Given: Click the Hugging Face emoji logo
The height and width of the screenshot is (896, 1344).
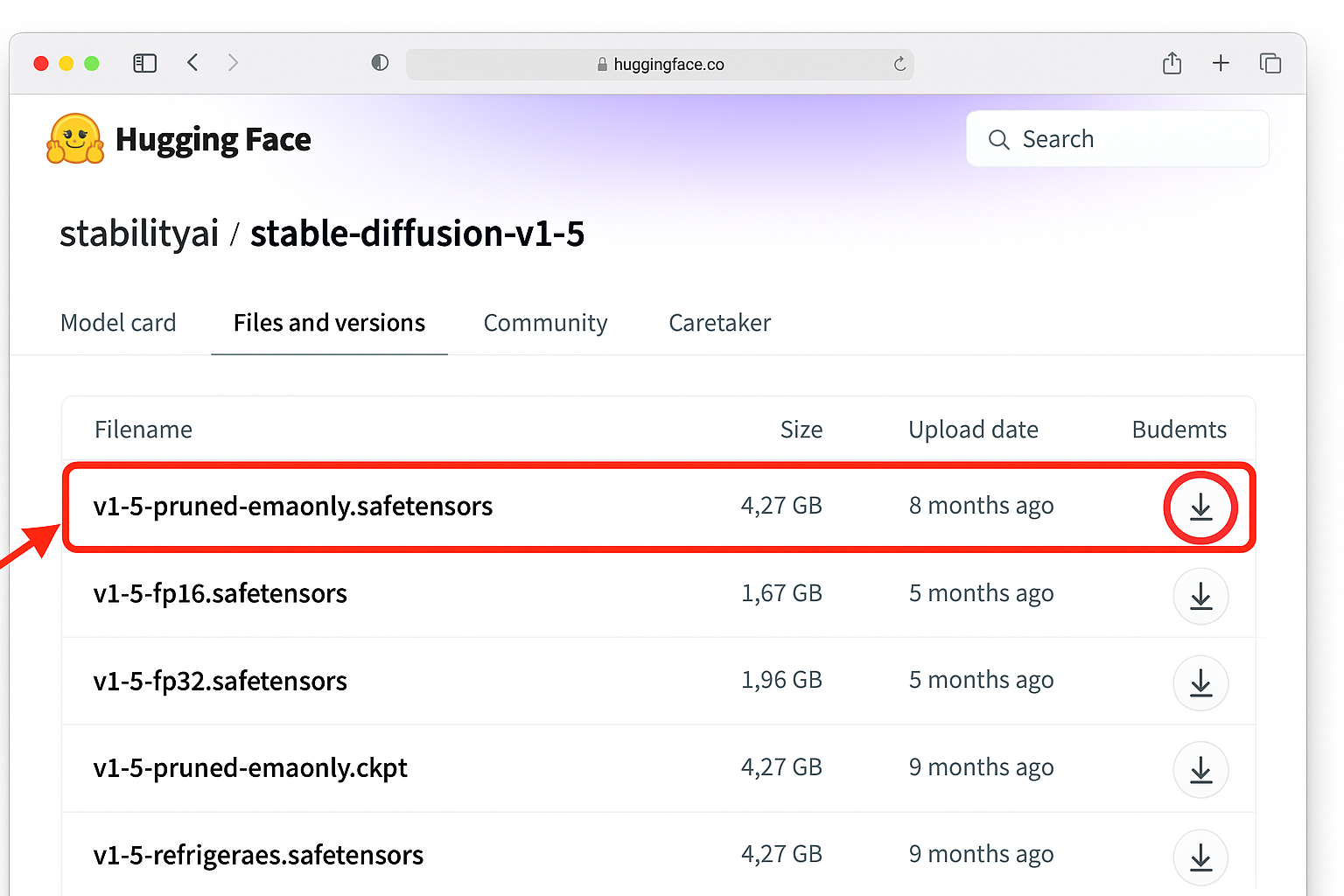Looking at the screenshot, I should tap(75, 139).
